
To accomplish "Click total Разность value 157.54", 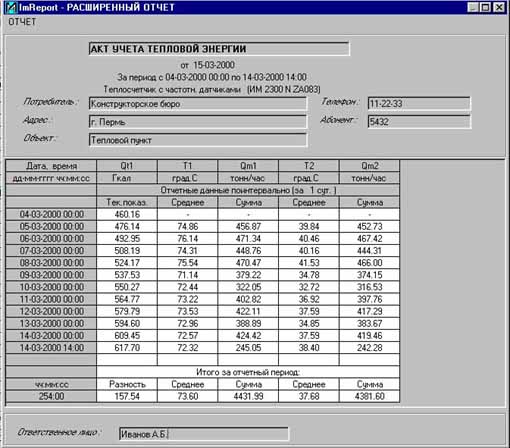I will coord(127,396).
